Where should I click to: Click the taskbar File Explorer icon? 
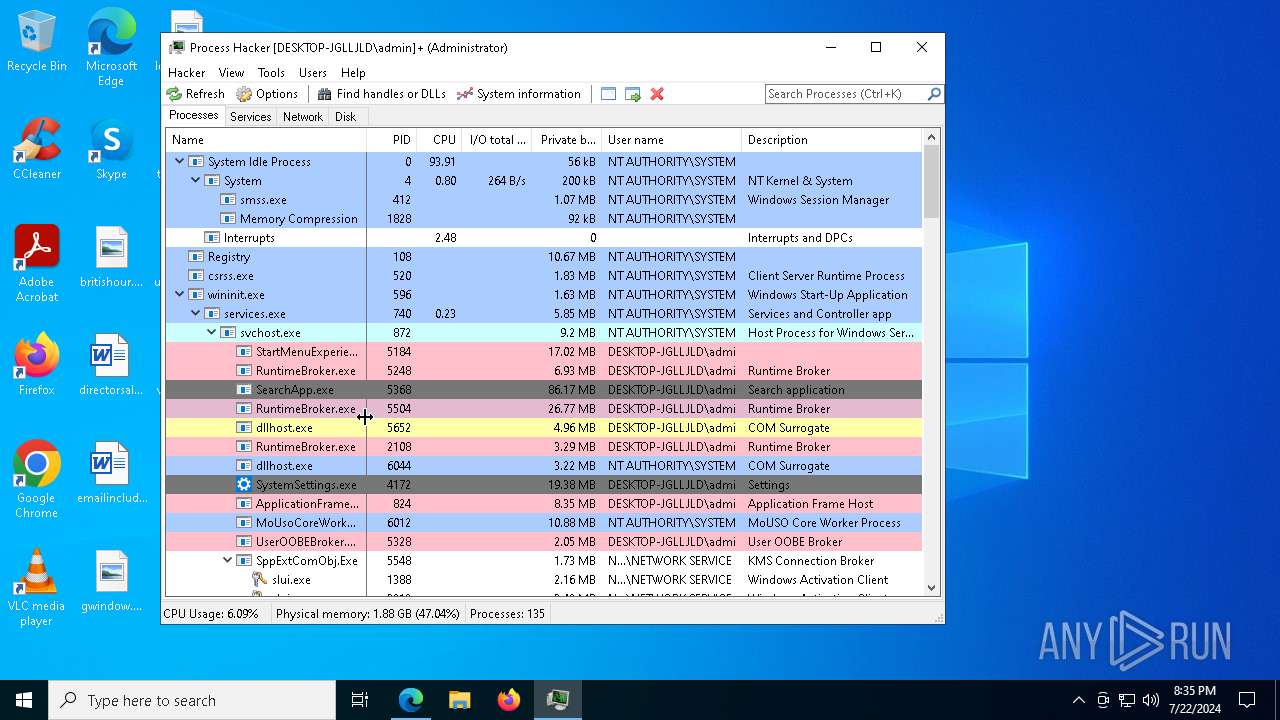click(x=460, y=700)
